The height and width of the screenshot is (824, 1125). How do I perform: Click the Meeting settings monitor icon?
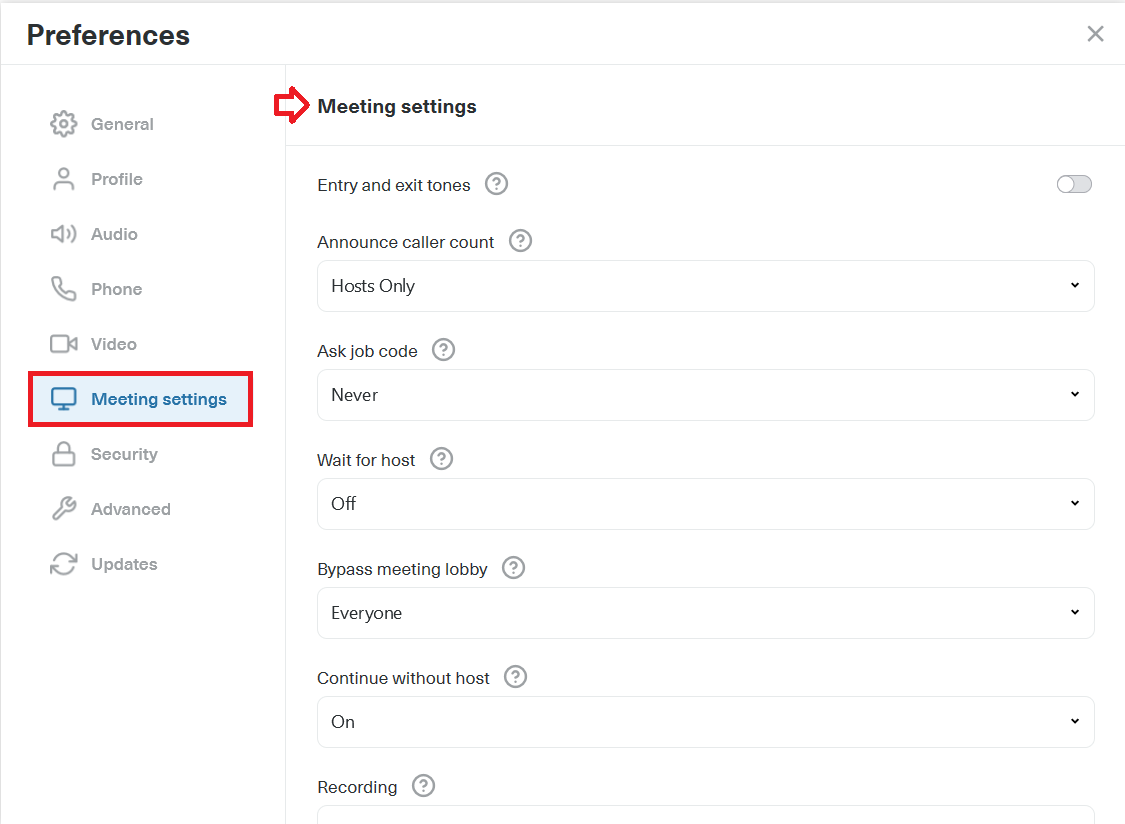63,399
